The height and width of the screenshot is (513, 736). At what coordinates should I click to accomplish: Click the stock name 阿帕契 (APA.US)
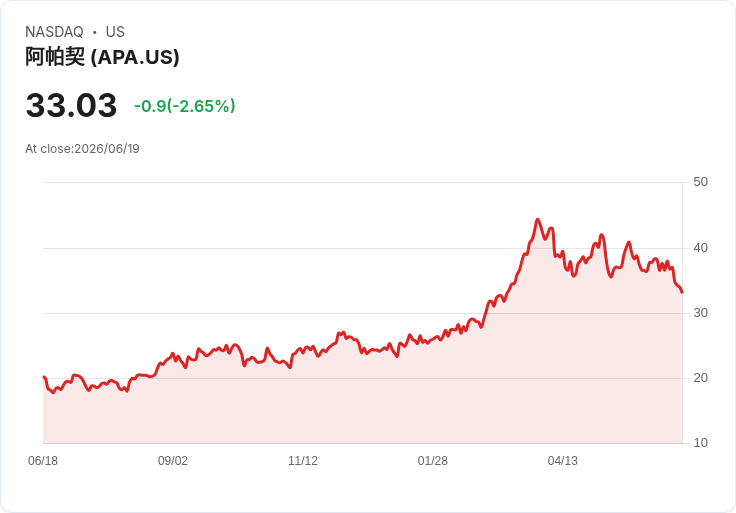pyautogui.click(x=102, y=57)
